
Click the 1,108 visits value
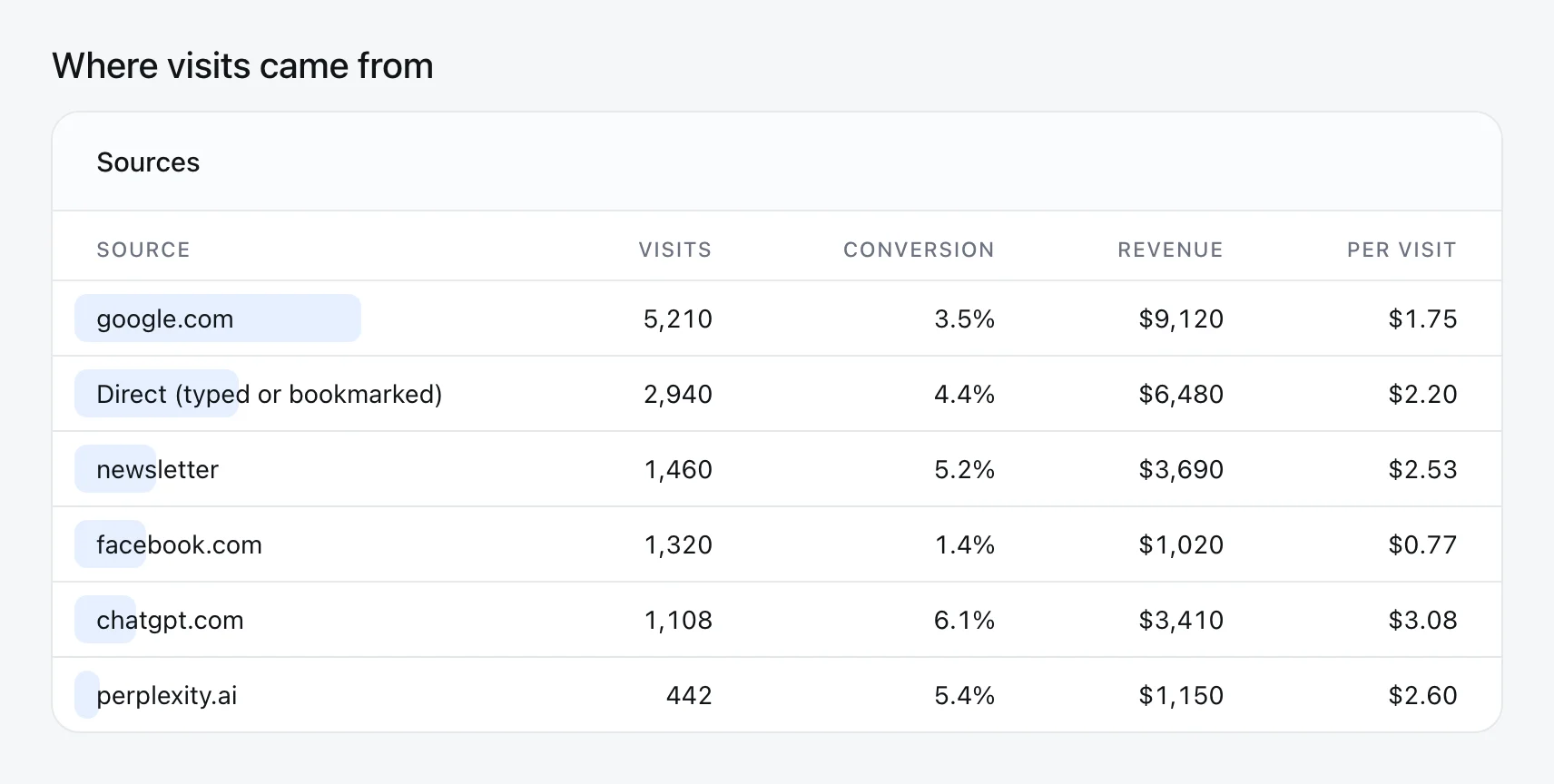point(678,620)
